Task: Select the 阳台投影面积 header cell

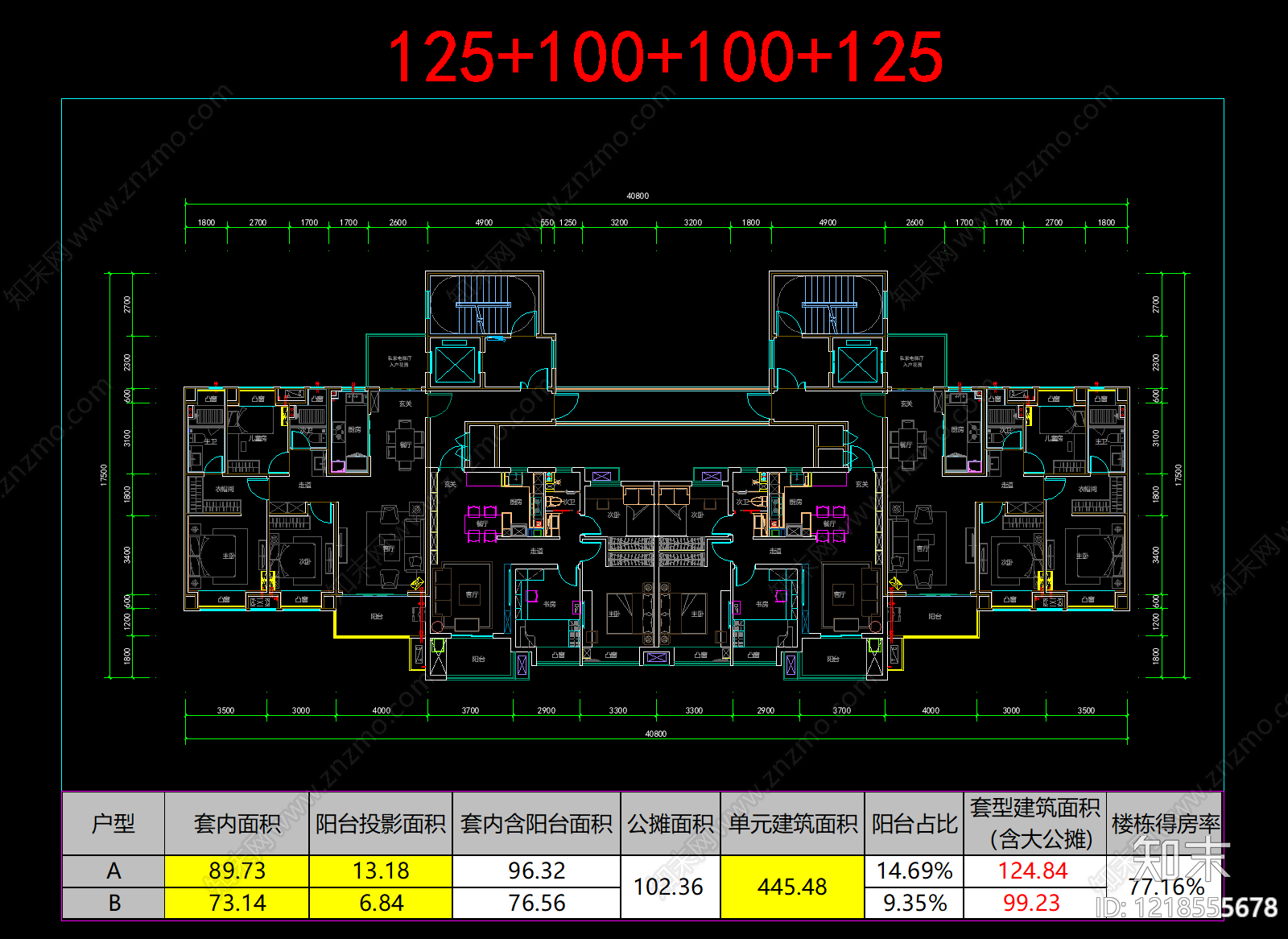Action: [x=381, y=824]
